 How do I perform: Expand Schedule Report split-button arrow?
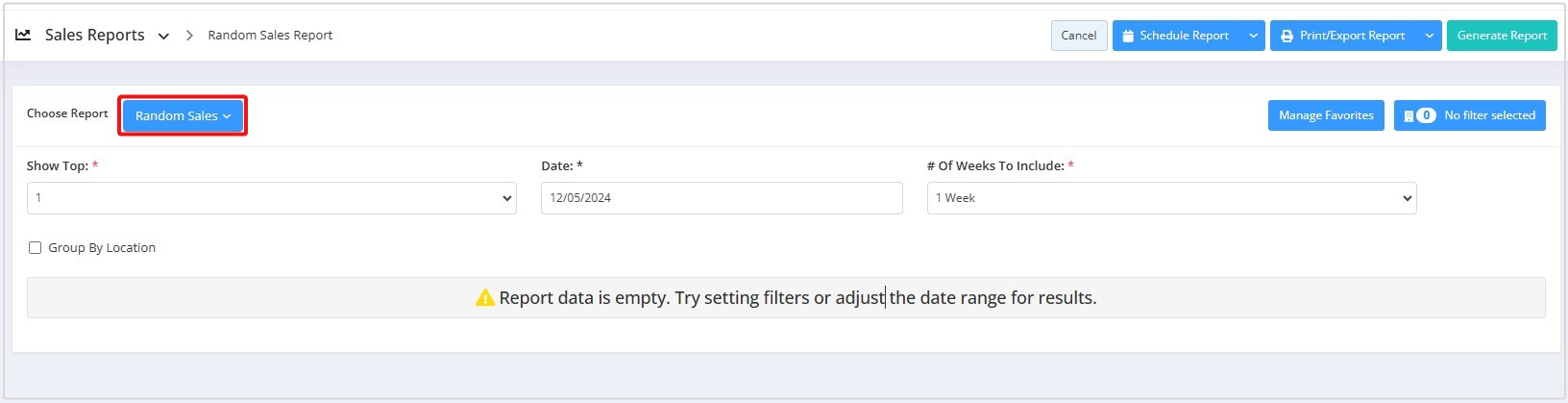pos(1253,36)
